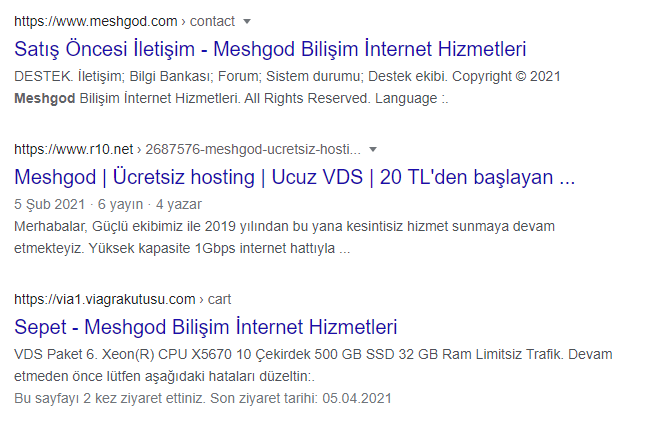This screenshot has width=670, height=424.
Task: Open the Satış Öncesi İletişim result title
Action: (x=270, y=48)
